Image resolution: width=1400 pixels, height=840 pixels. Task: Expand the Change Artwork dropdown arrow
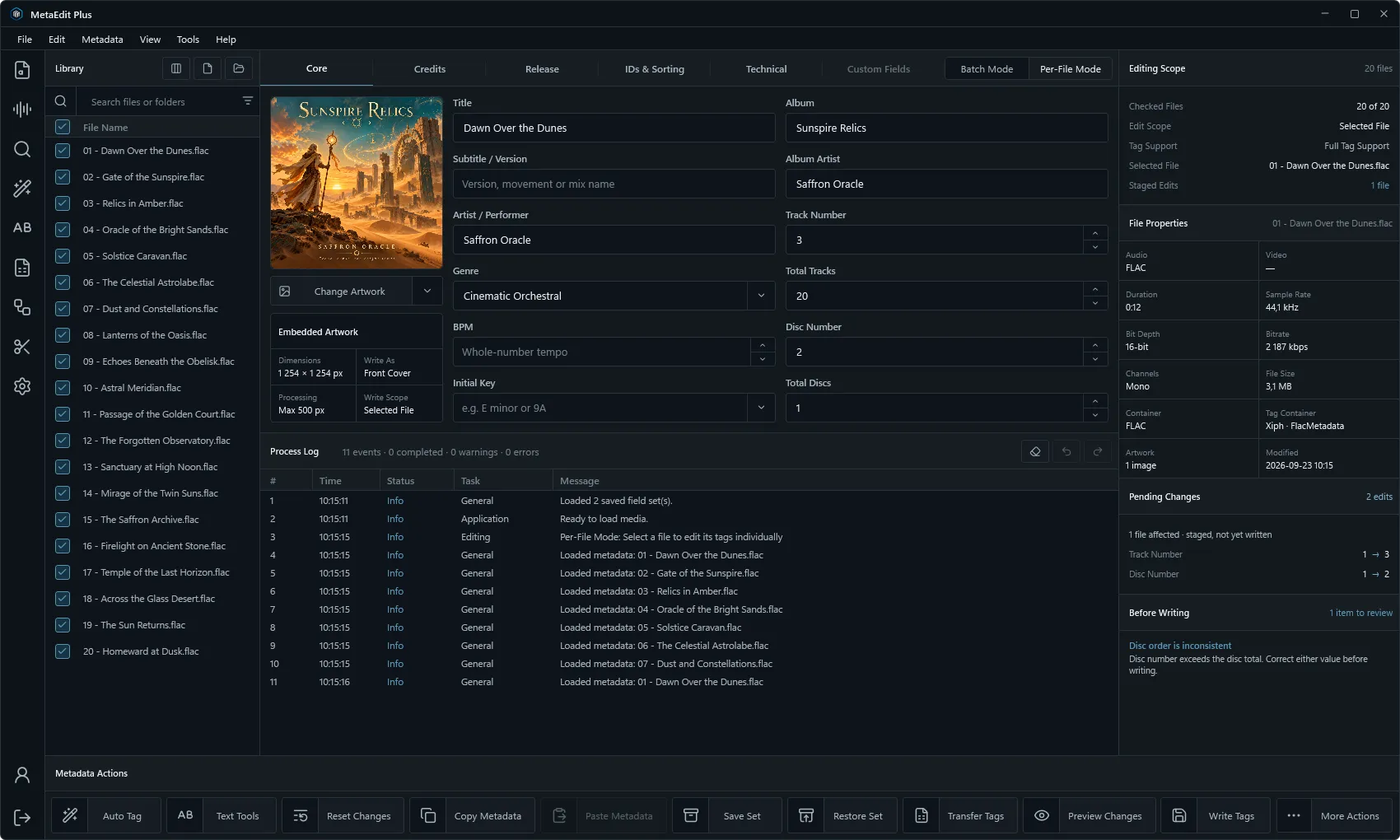427,291
